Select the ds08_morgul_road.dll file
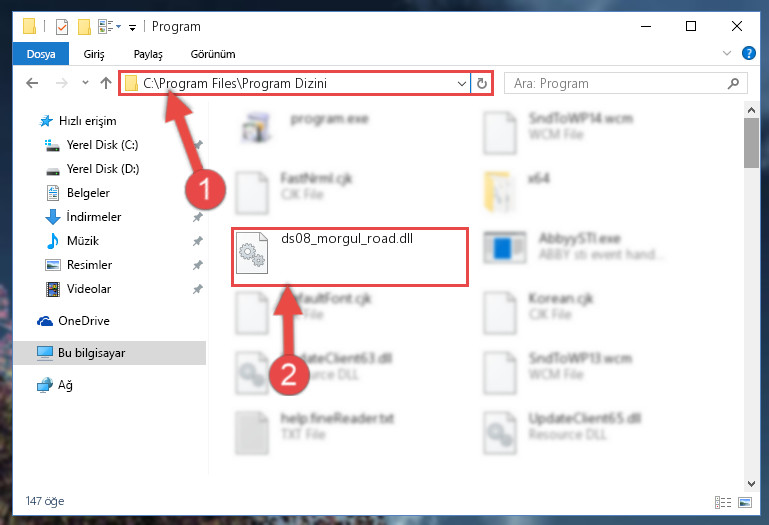769x525 pixels. pos(350,257)
